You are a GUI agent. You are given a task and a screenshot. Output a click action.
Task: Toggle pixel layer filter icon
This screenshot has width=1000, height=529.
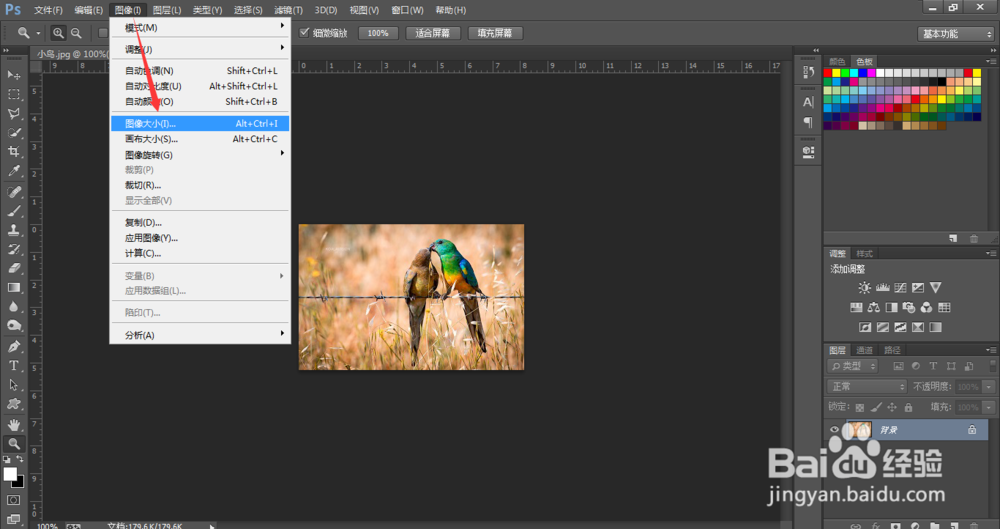[x=898, y=366]
